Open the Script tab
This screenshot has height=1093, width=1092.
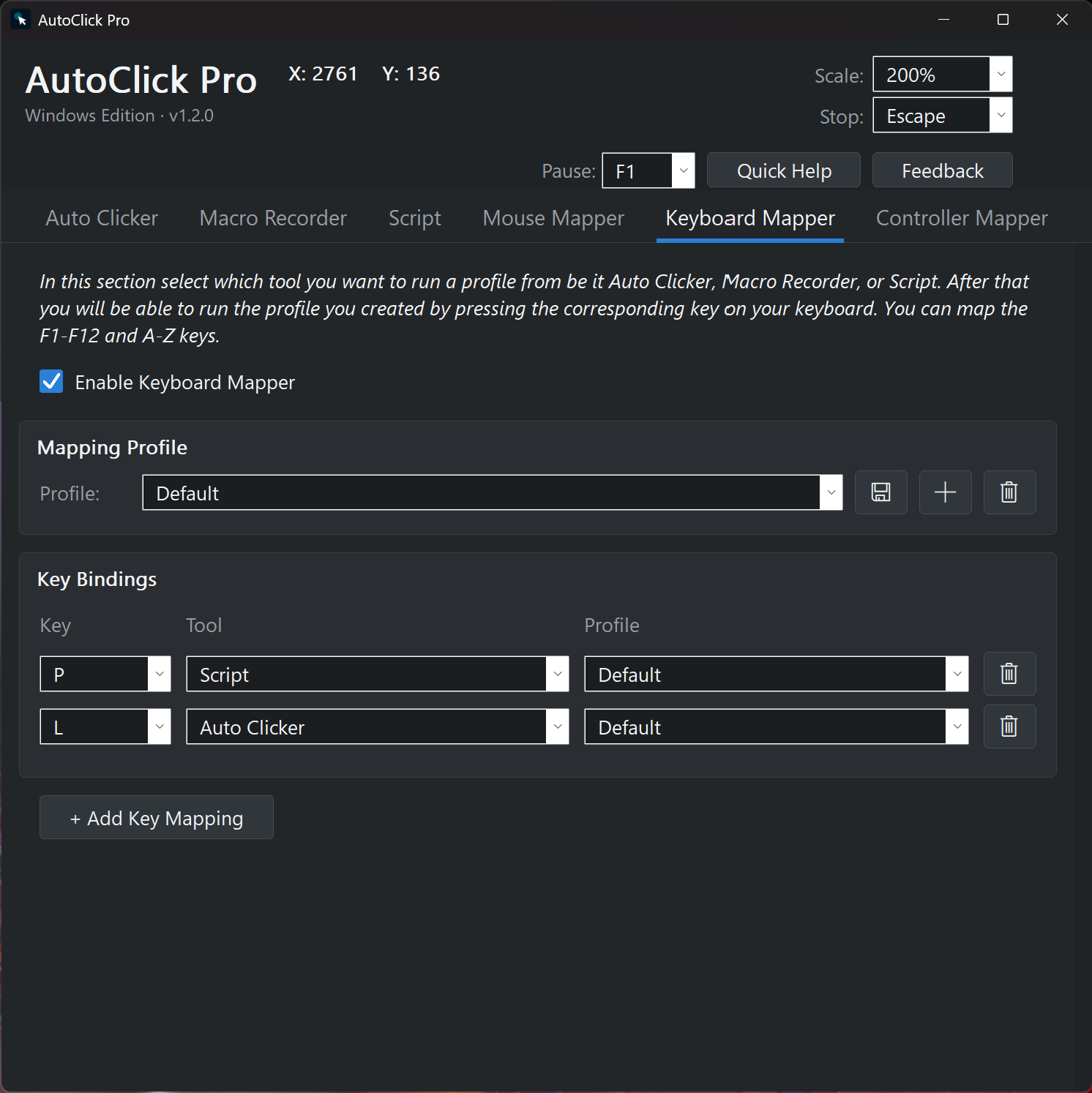point(415,218)
